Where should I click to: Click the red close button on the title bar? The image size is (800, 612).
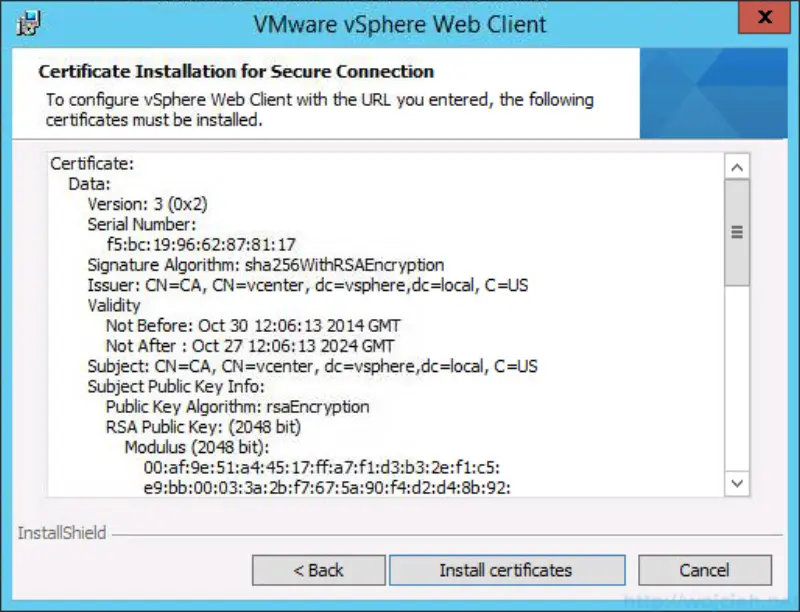(764, 16)
